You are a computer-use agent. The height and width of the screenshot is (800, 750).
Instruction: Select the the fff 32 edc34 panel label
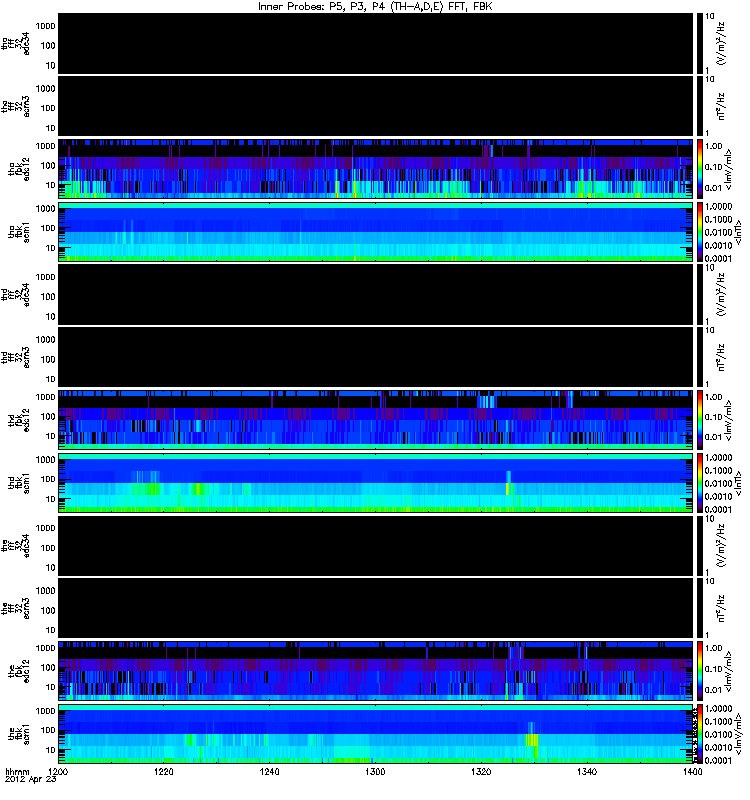[16, 546]
